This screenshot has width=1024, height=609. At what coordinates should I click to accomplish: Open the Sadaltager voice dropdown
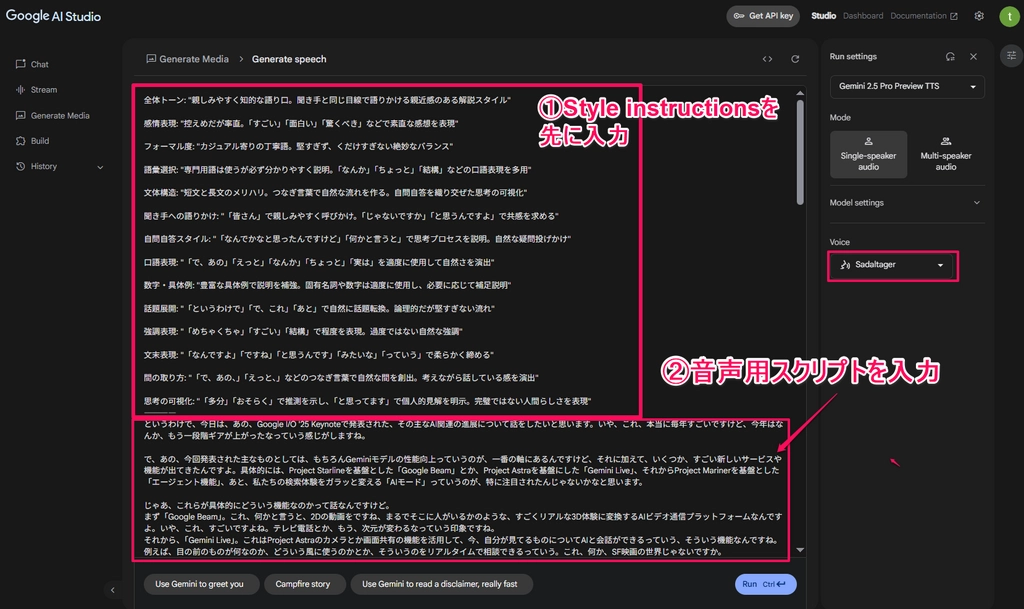click(892, 265)
